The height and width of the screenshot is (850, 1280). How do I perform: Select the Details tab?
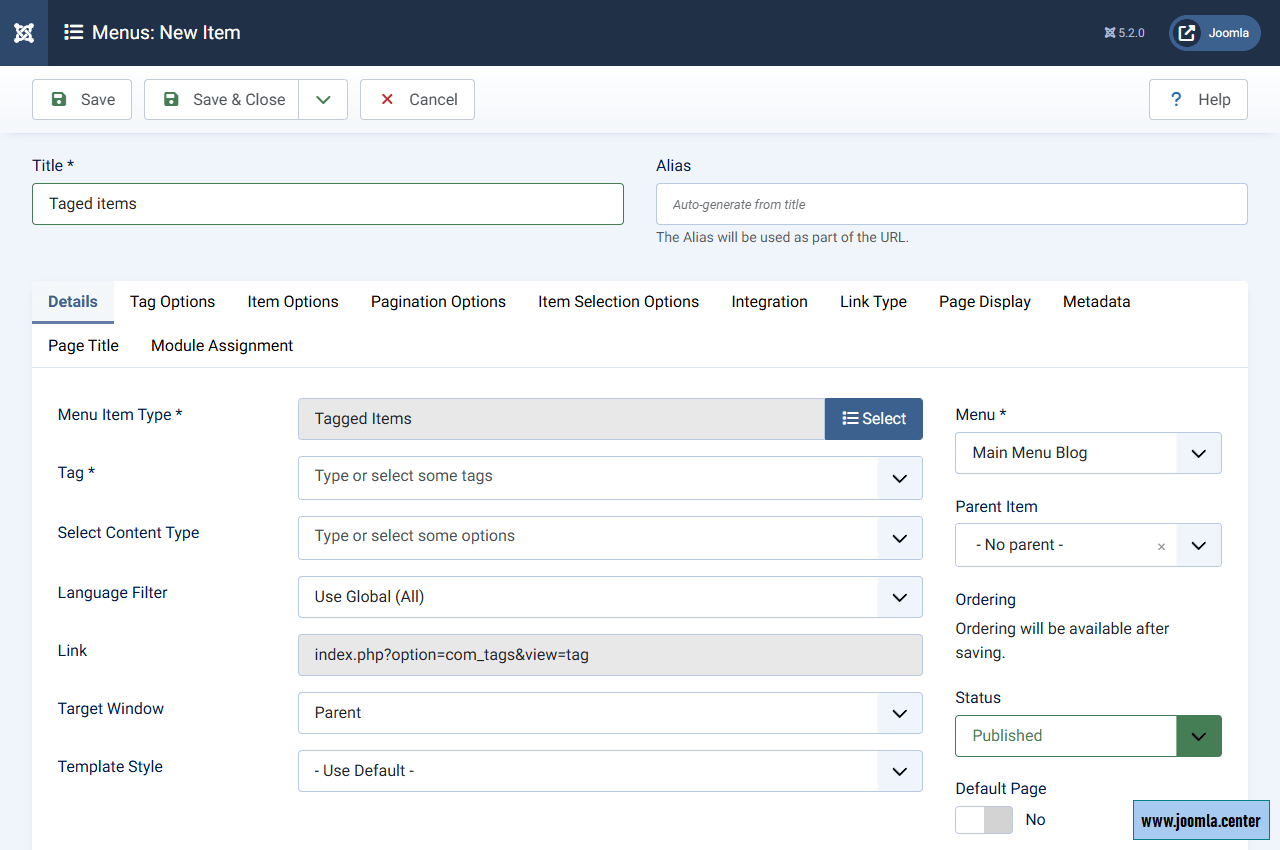73,302
